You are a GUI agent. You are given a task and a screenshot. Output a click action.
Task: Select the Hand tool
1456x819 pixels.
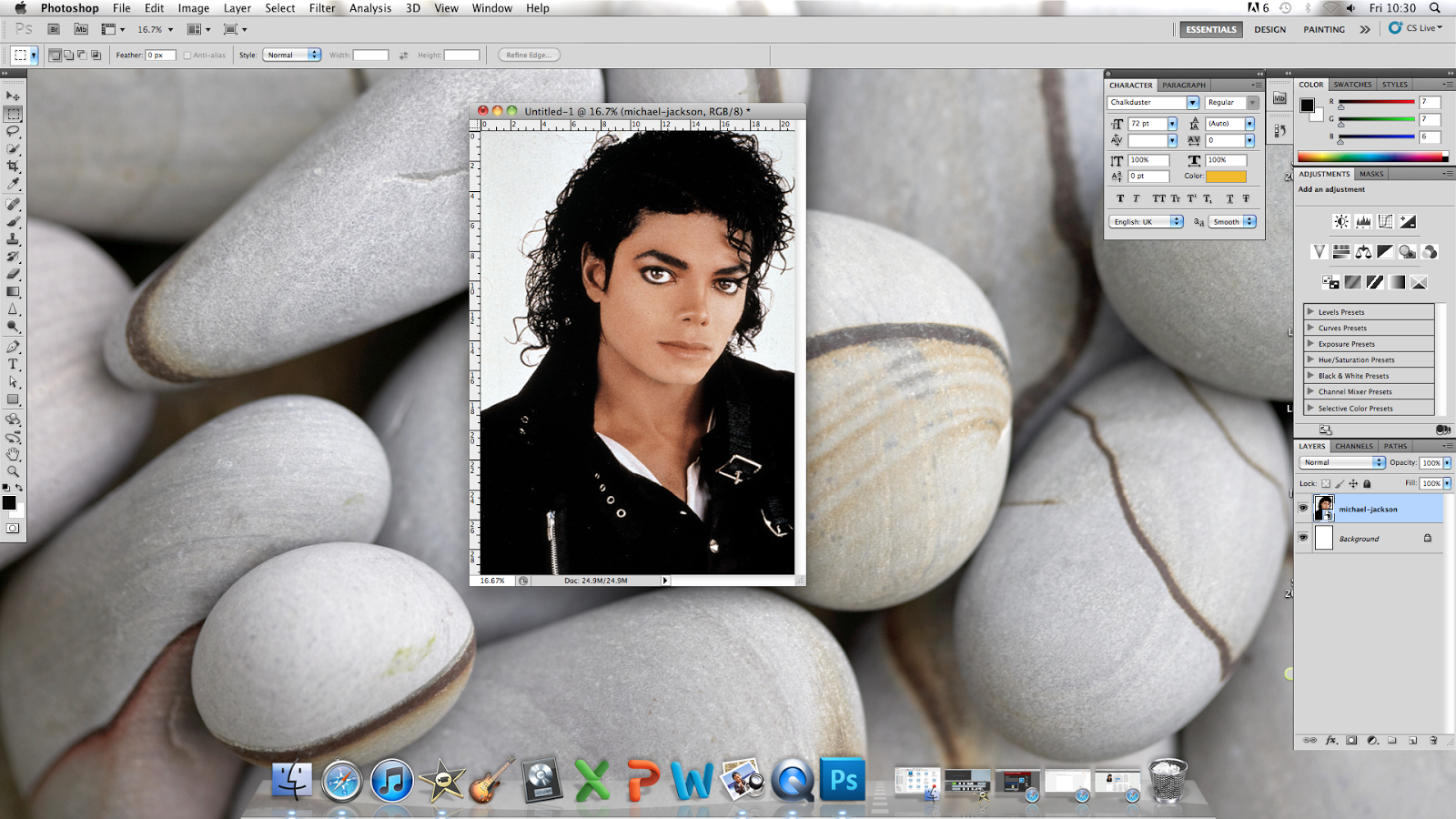13,454
